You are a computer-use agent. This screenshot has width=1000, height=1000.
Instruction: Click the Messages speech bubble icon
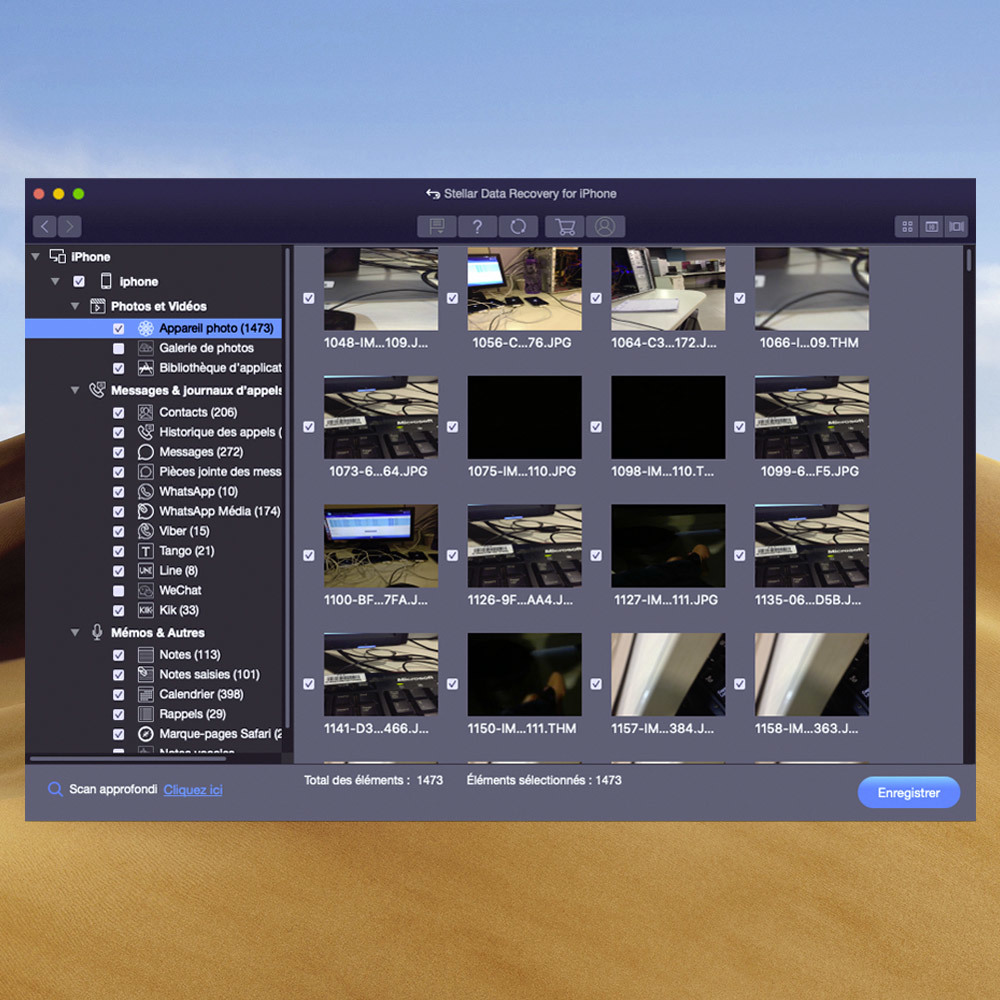click(145, 452)
